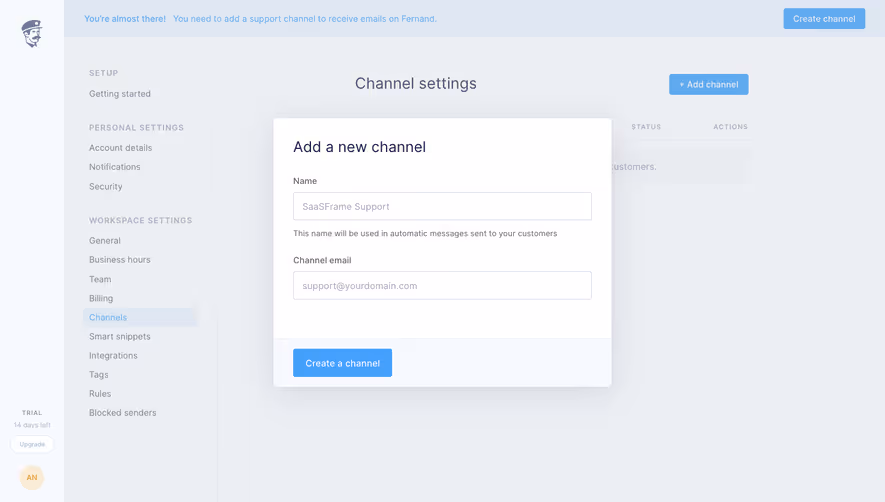Click the WORKSPACE SETTINGS section label
The width and height of the screenshot is (885, 502).
(x=141, y=220)
